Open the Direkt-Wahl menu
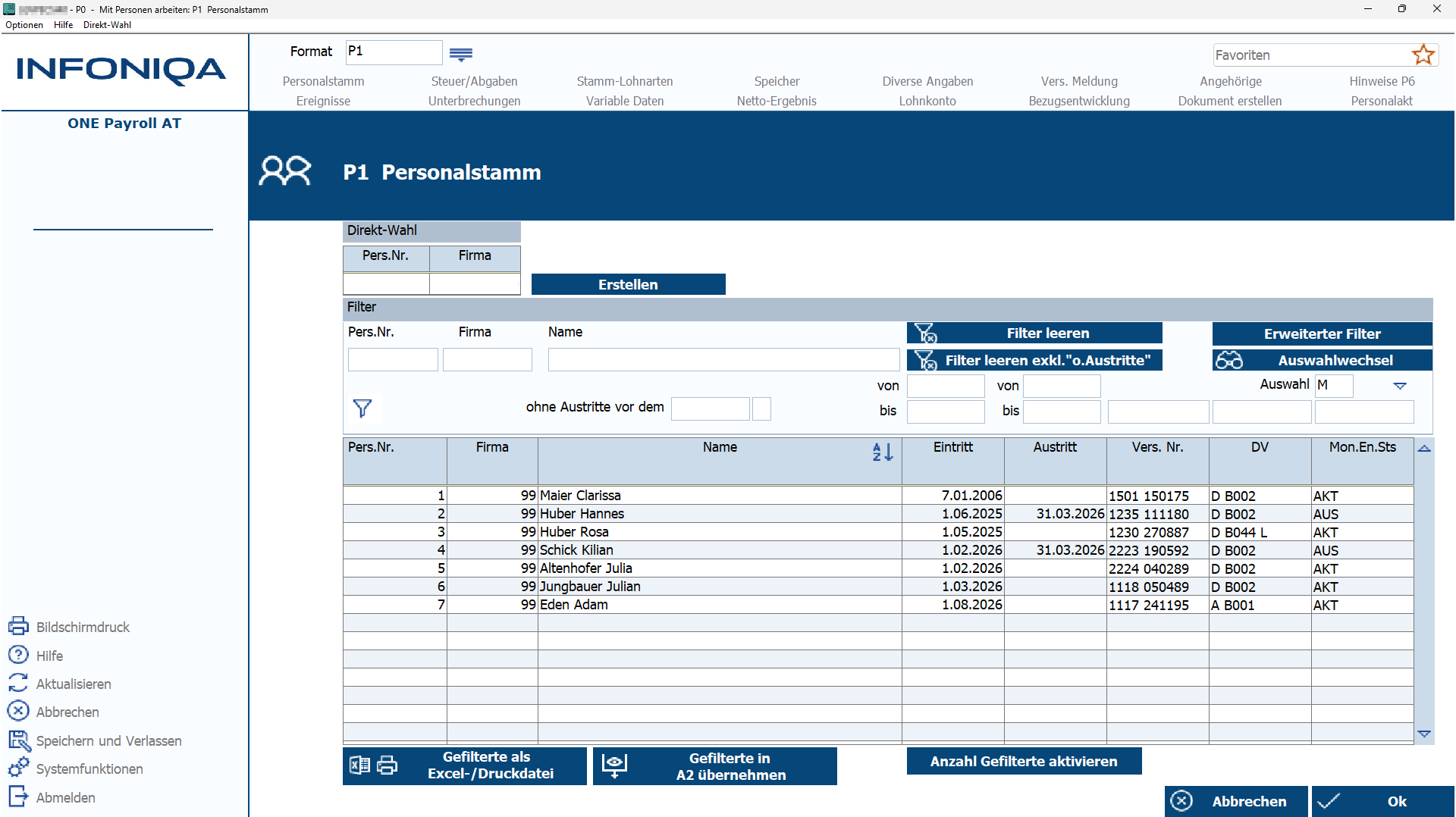This screenshot has width=1456, height=817. pos(107,25)
